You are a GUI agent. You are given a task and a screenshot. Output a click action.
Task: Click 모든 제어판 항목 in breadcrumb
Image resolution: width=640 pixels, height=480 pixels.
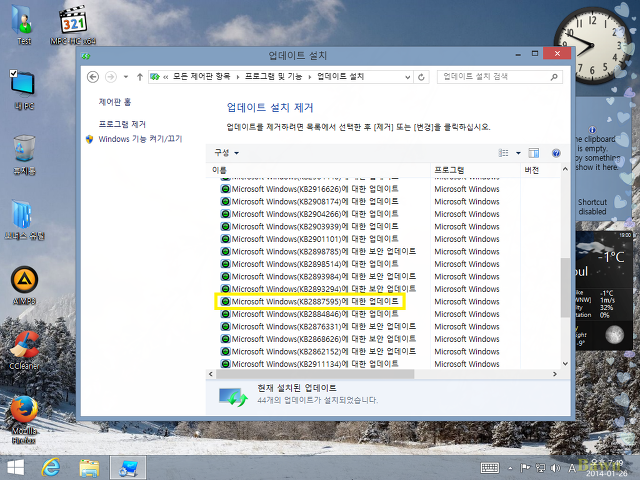click(x=201, y=76)
